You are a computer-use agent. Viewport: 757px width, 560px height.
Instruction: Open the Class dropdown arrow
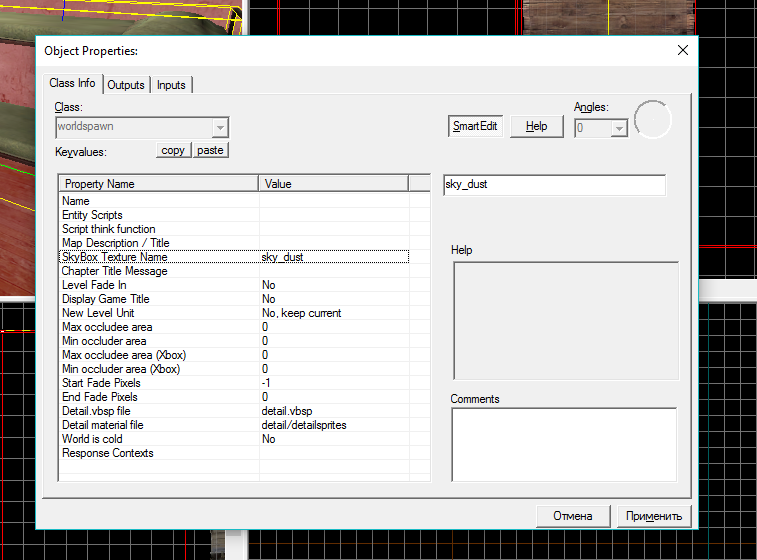coord(220,128)
